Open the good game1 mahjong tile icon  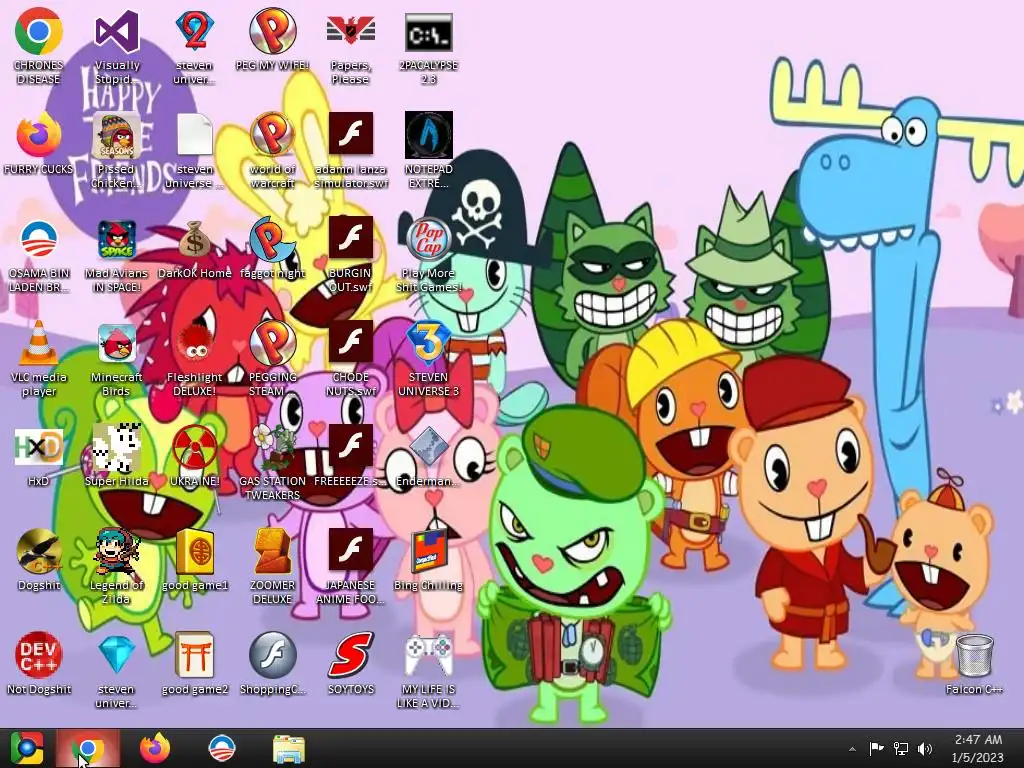click(x=195, y=552)
